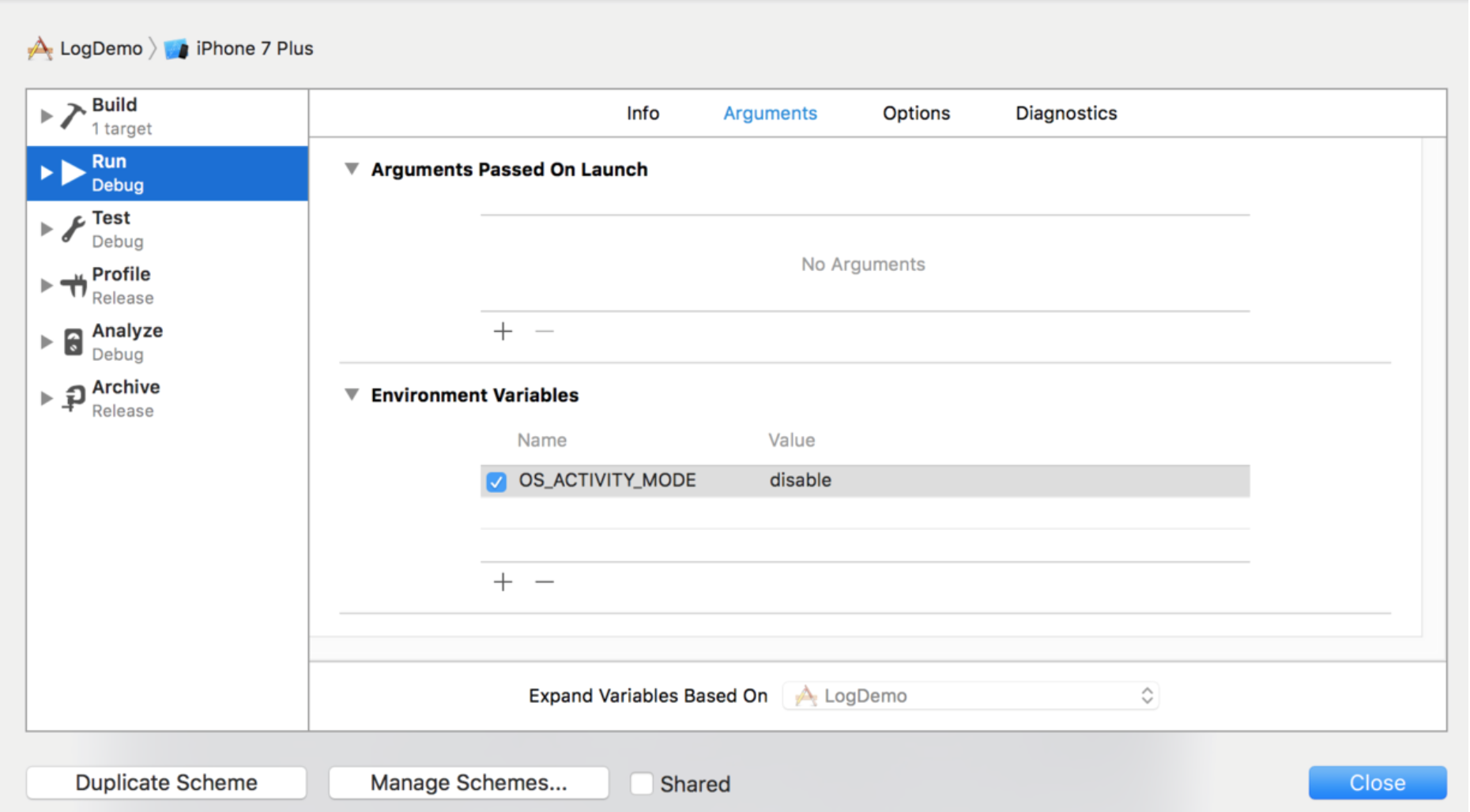Expand the Run action disclosure triangle

pos(47,172)
